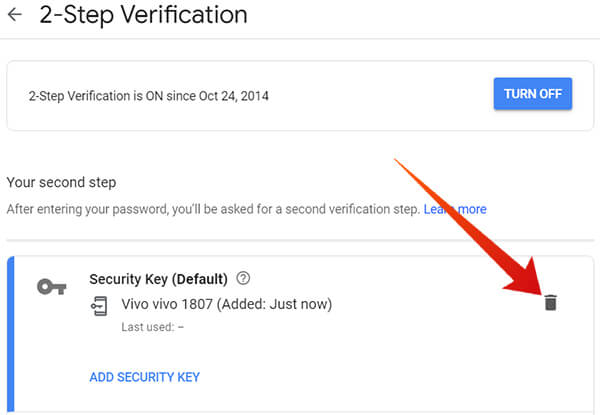This screenshot has height=415, width=600.
Task: Click the bold (Default) word
Action: click(x=200, y=279)
